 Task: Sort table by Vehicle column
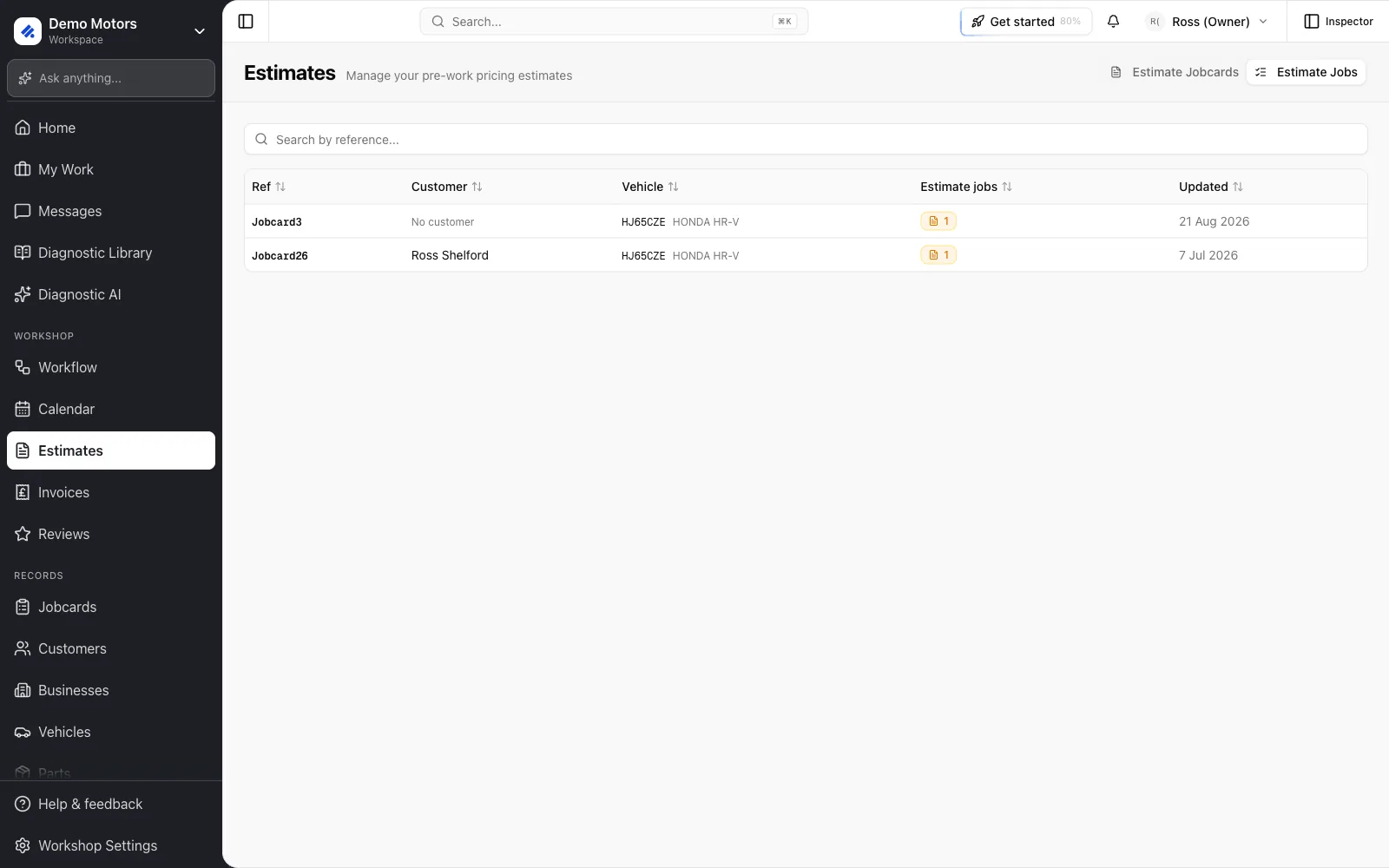[650, 187]
